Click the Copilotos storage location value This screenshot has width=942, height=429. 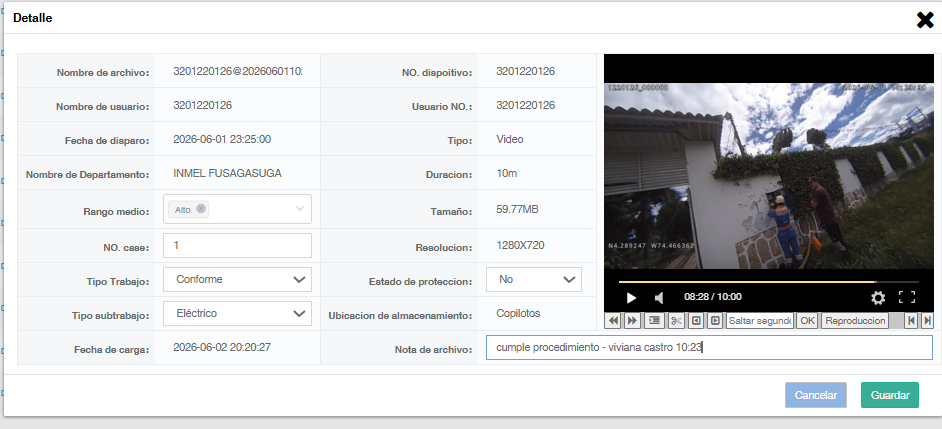point(518,313)
